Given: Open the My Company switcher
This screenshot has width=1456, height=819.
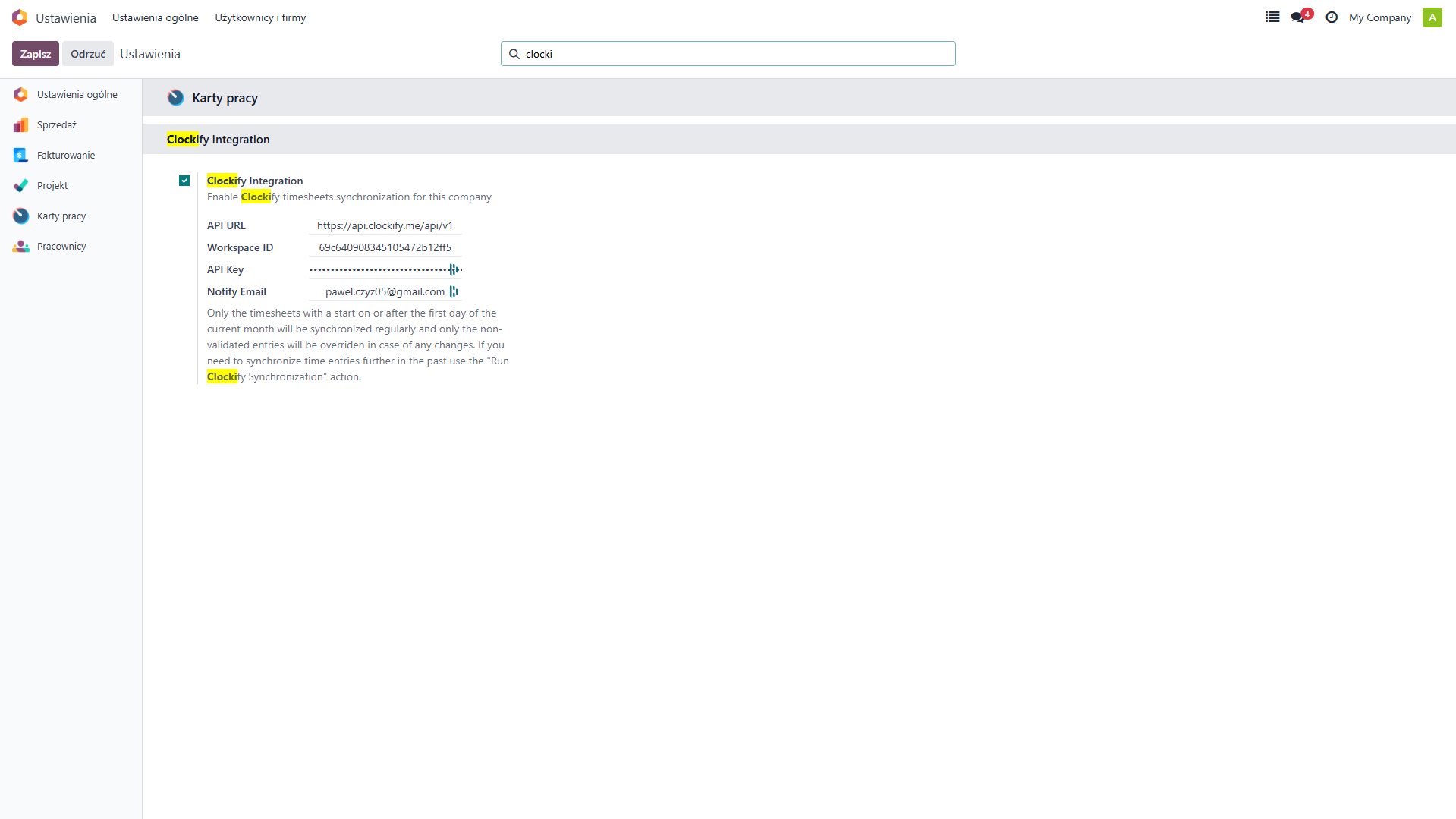Looking at the screenshot, I should coord(1379,17).
